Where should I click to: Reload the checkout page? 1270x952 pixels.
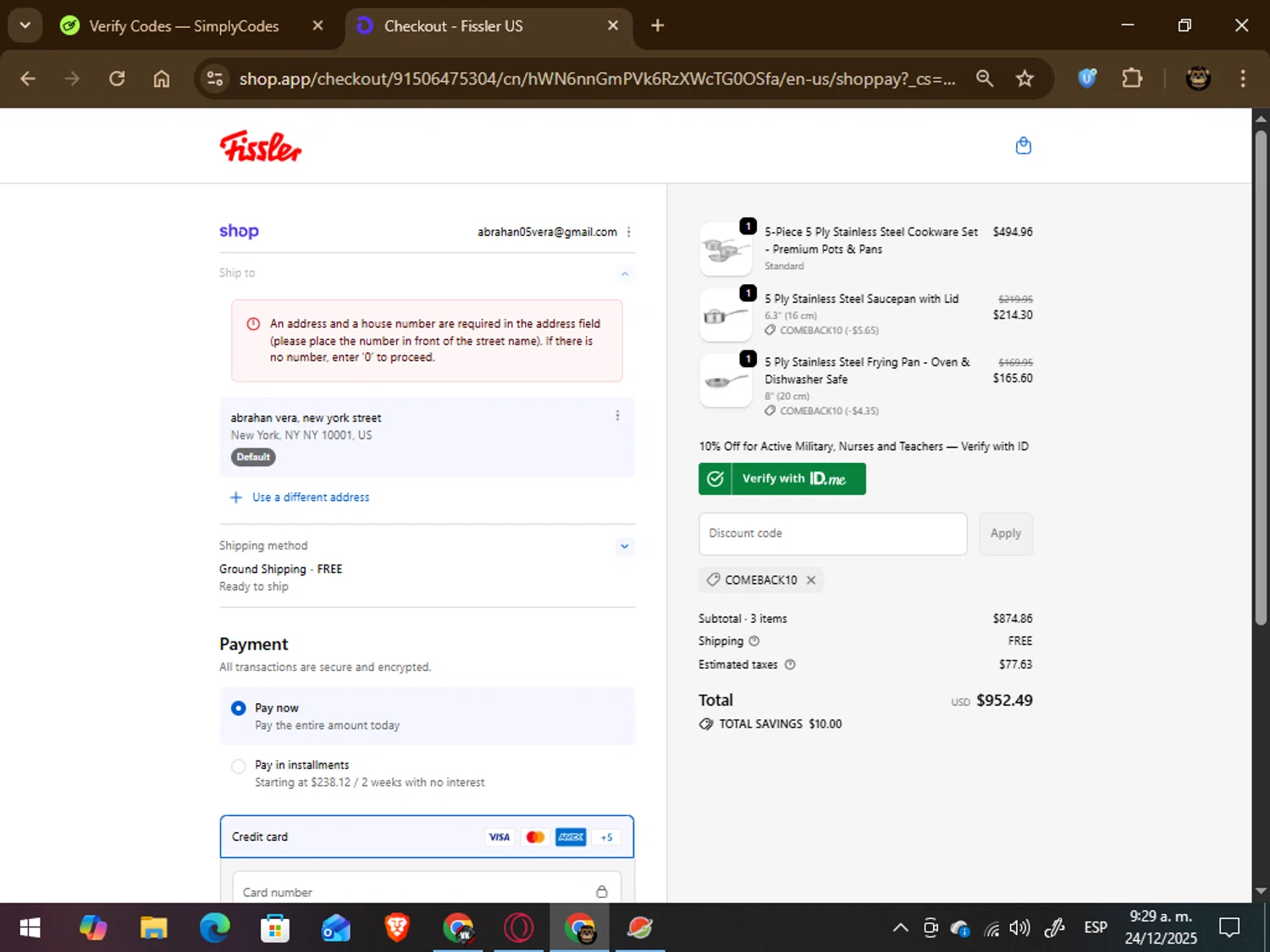pyautogui.click(x=117, y=79)
